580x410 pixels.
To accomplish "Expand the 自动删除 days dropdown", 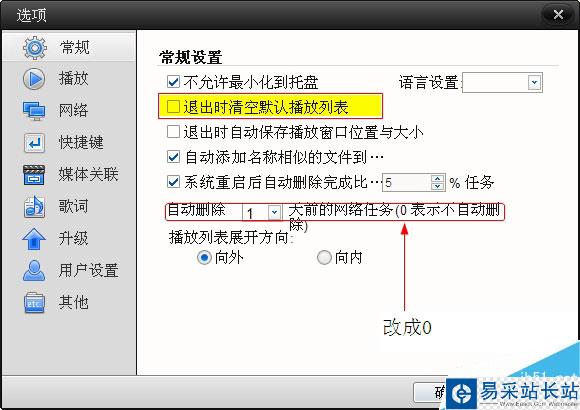I will coord(274,212).
